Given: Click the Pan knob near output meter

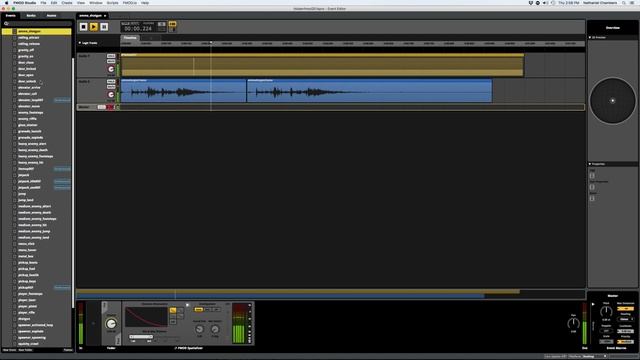Looking at the screenshot, I should 573,323.
